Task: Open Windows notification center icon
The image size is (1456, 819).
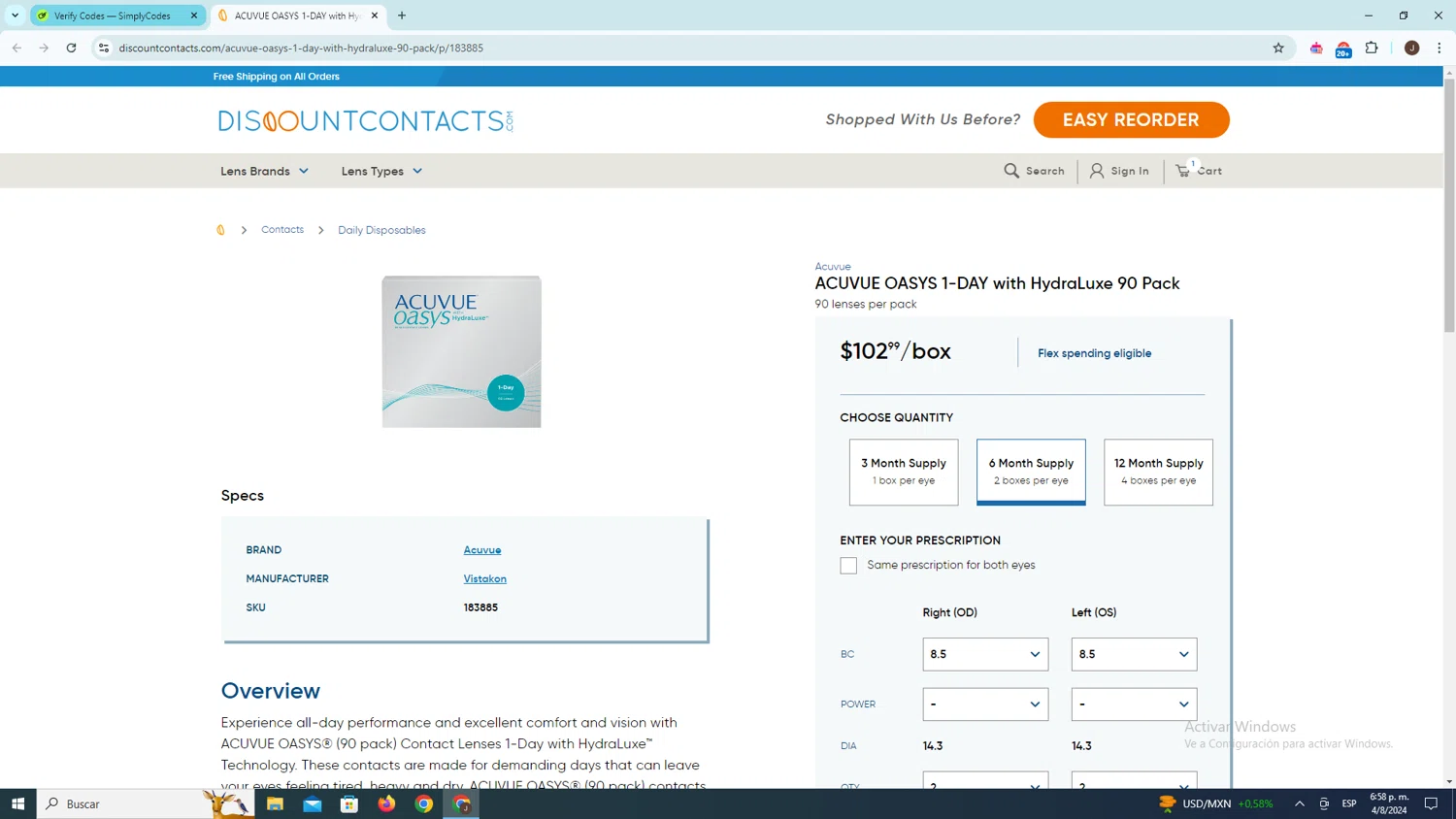Action: pos(1431,803)
